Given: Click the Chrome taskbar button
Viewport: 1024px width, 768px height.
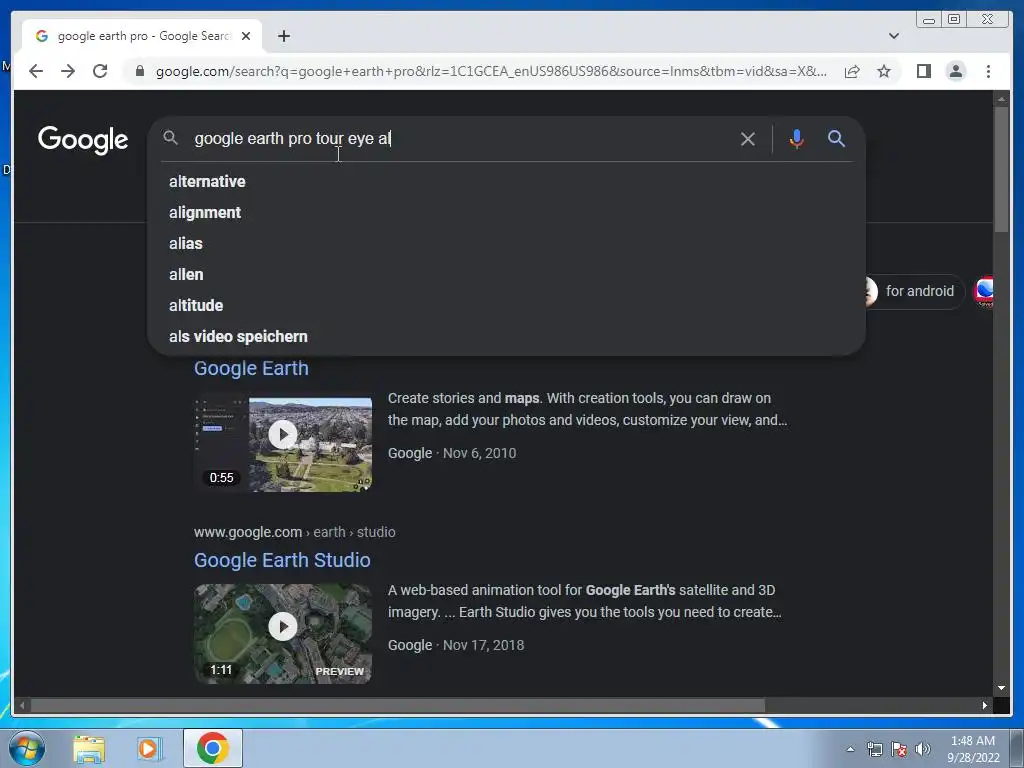Looking at the screenshot, I should point(213,748).
